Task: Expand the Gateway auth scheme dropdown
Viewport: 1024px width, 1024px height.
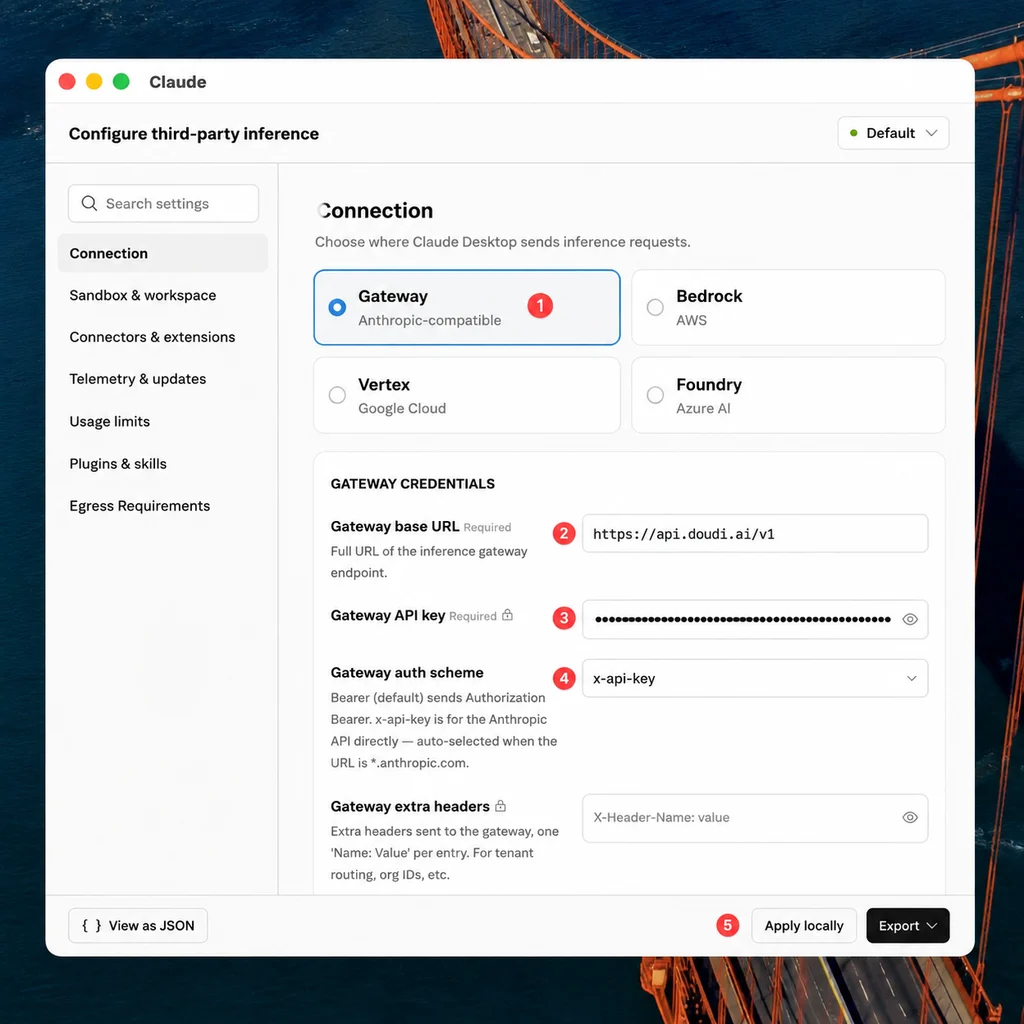Action: pos(755,679)
